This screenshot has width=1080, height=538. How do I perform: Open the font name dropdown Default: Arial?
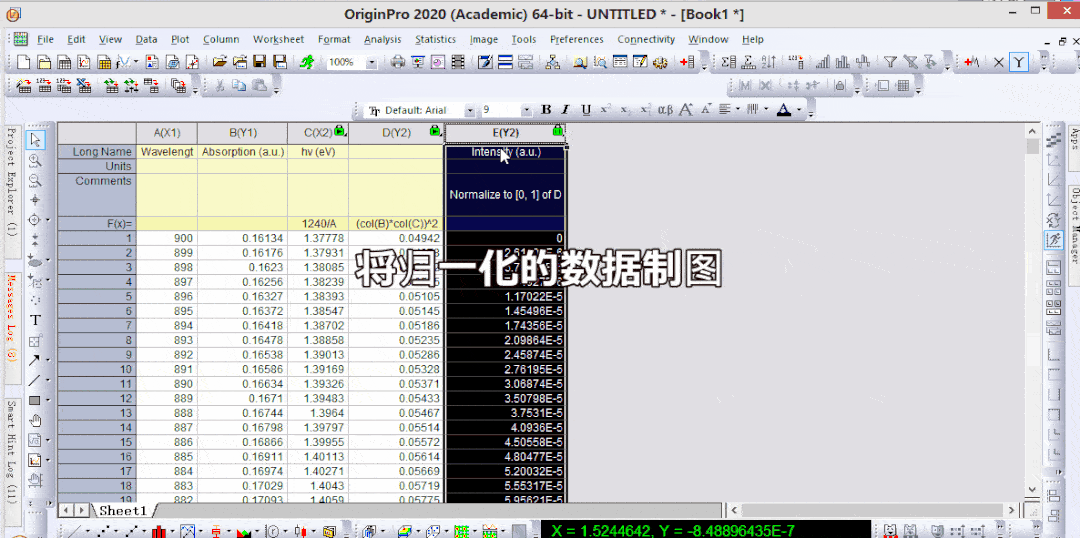pos(470,110)
